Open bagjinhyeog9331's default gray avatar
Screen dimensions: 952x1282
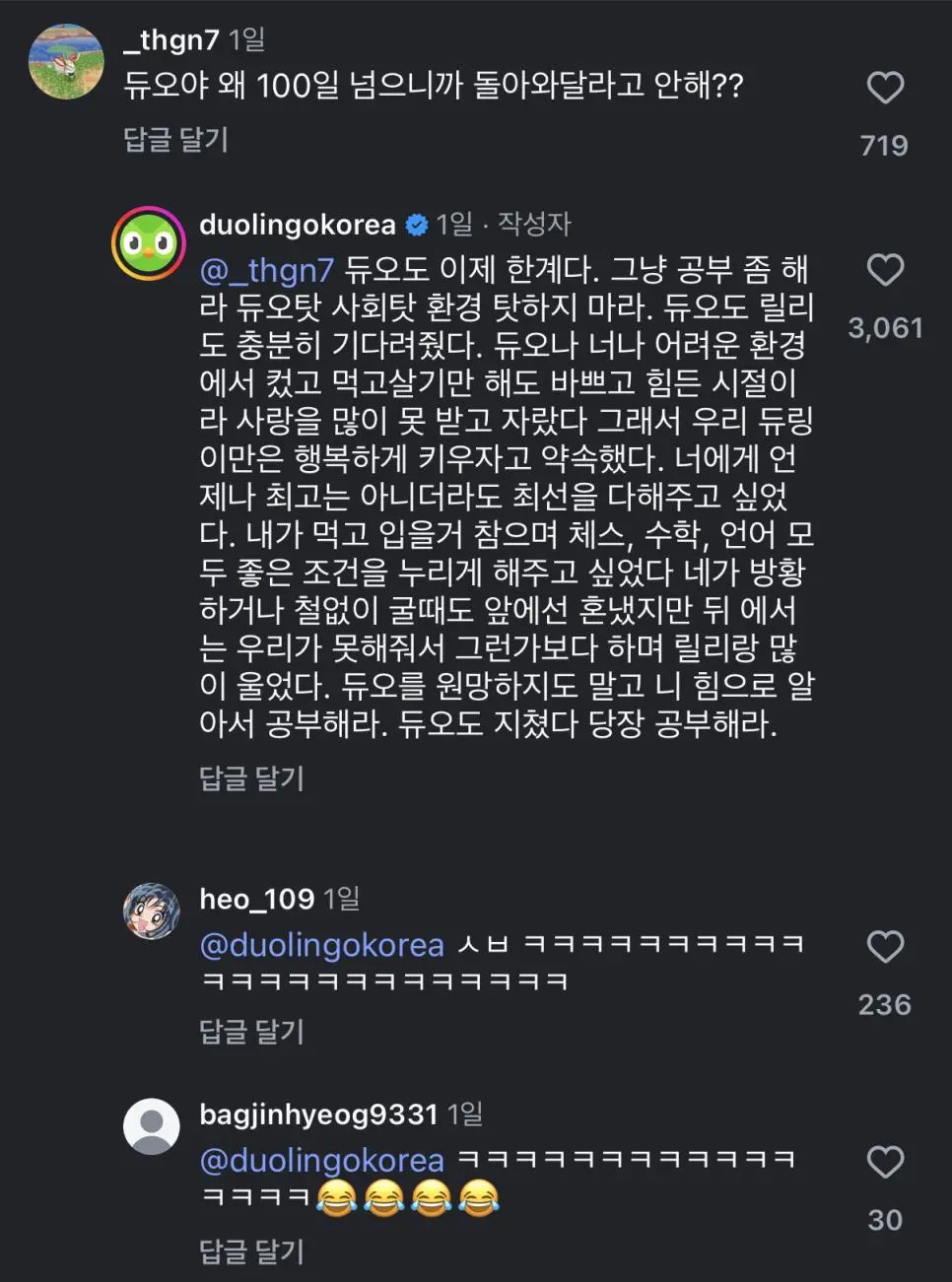pyautogui.click(x=151, y=1126)
